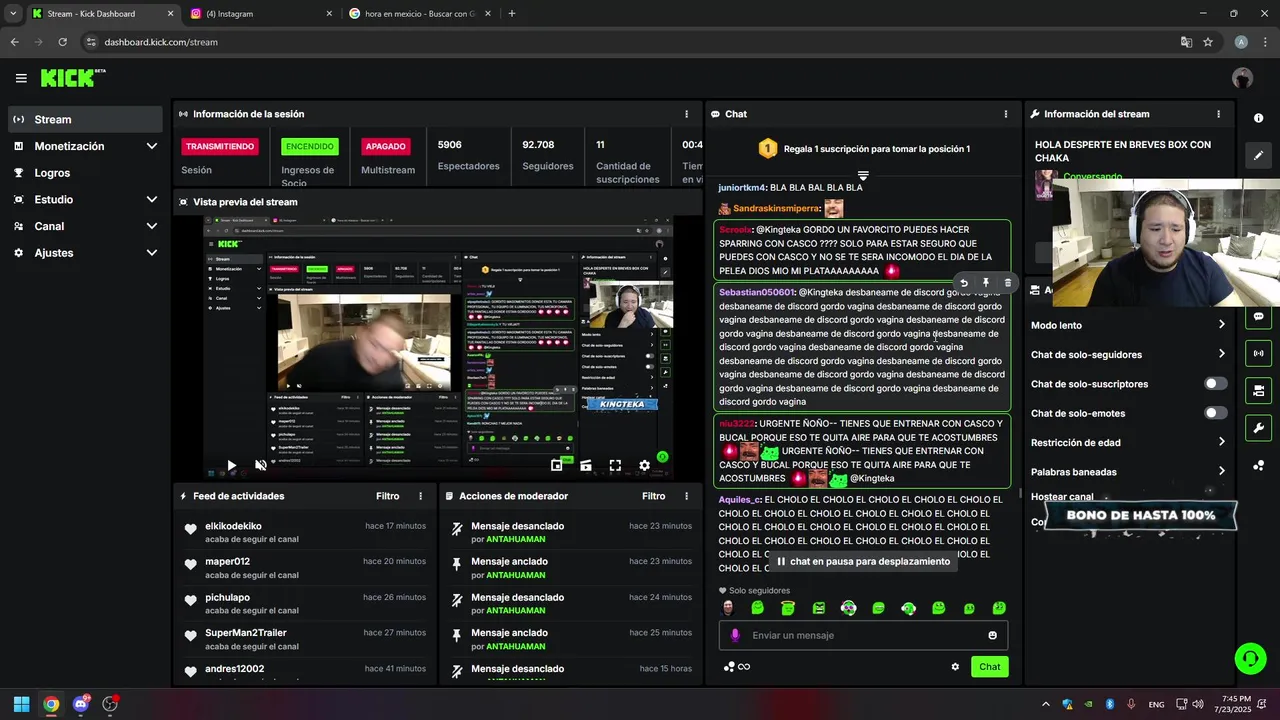
Task: Open the emoji picker in message box
Action: [x=992, y=635]
